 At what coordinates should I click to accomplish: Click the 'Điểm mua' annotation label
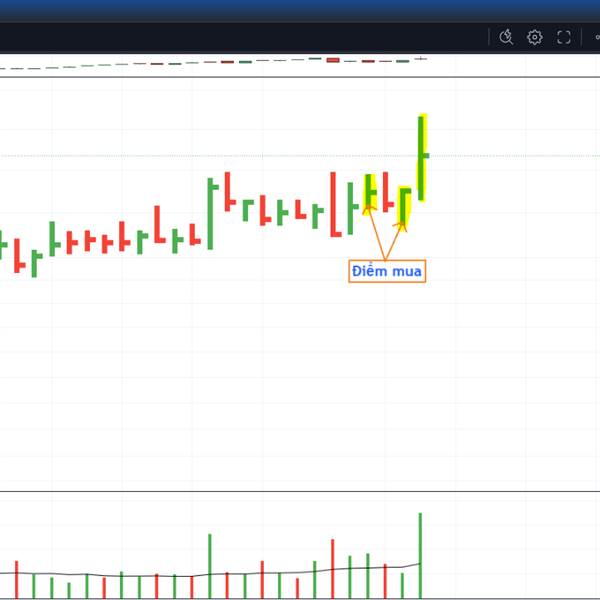point(387,271)
